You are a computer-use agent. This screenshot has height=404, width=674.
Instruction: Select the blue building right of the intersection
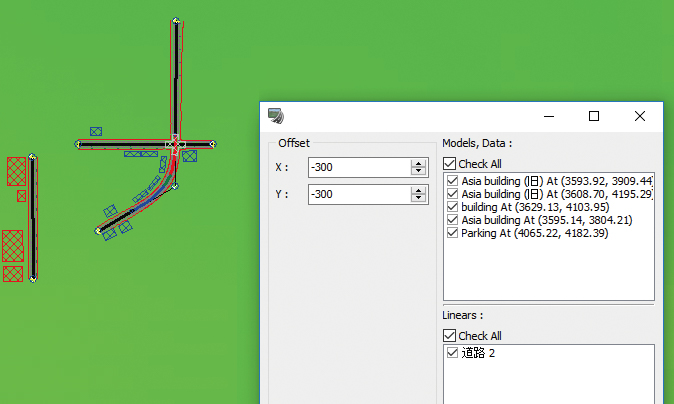coord(190,156)
